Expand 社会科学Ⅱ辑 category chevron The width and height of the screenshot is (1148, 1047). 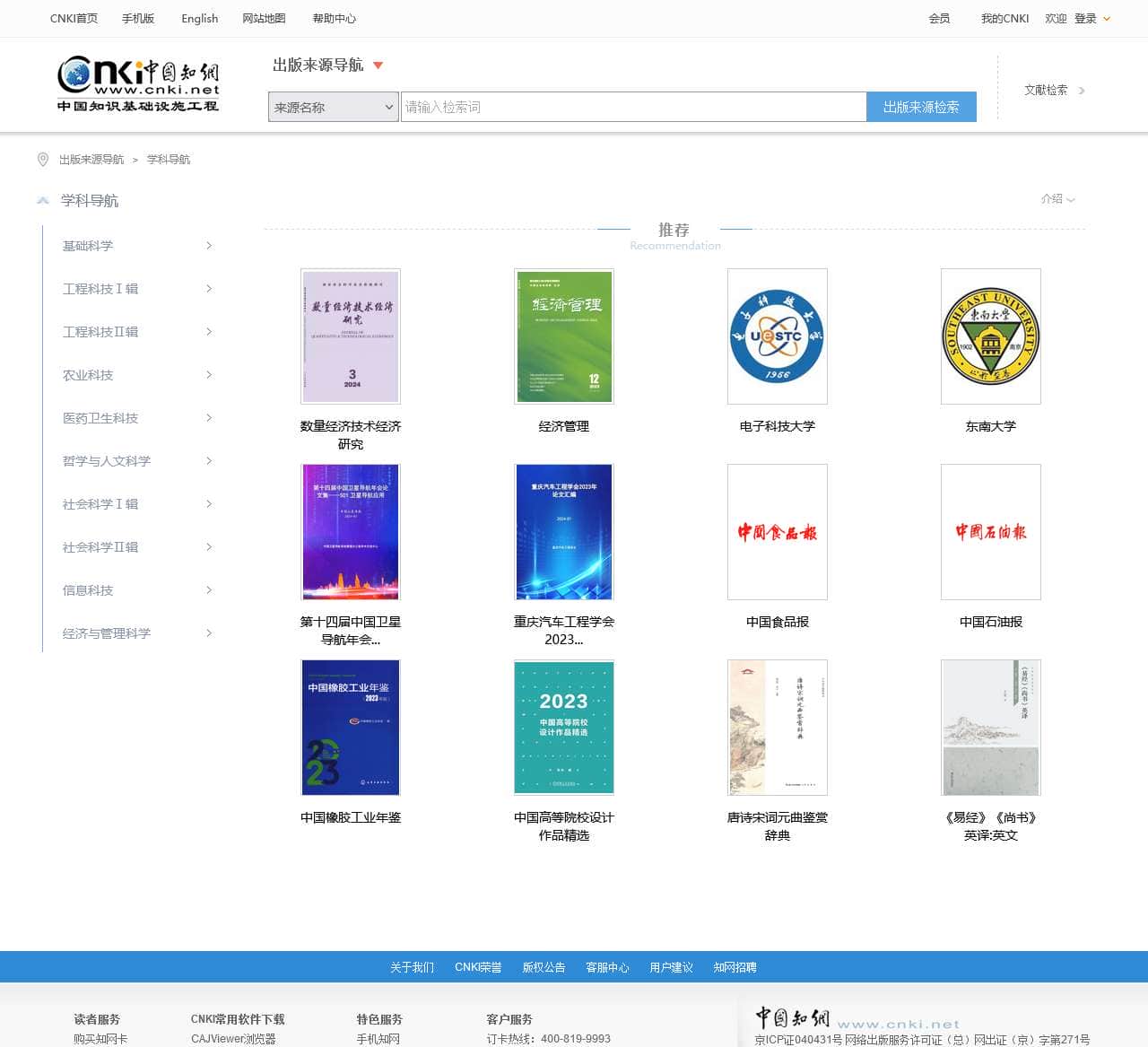point(209,547)
